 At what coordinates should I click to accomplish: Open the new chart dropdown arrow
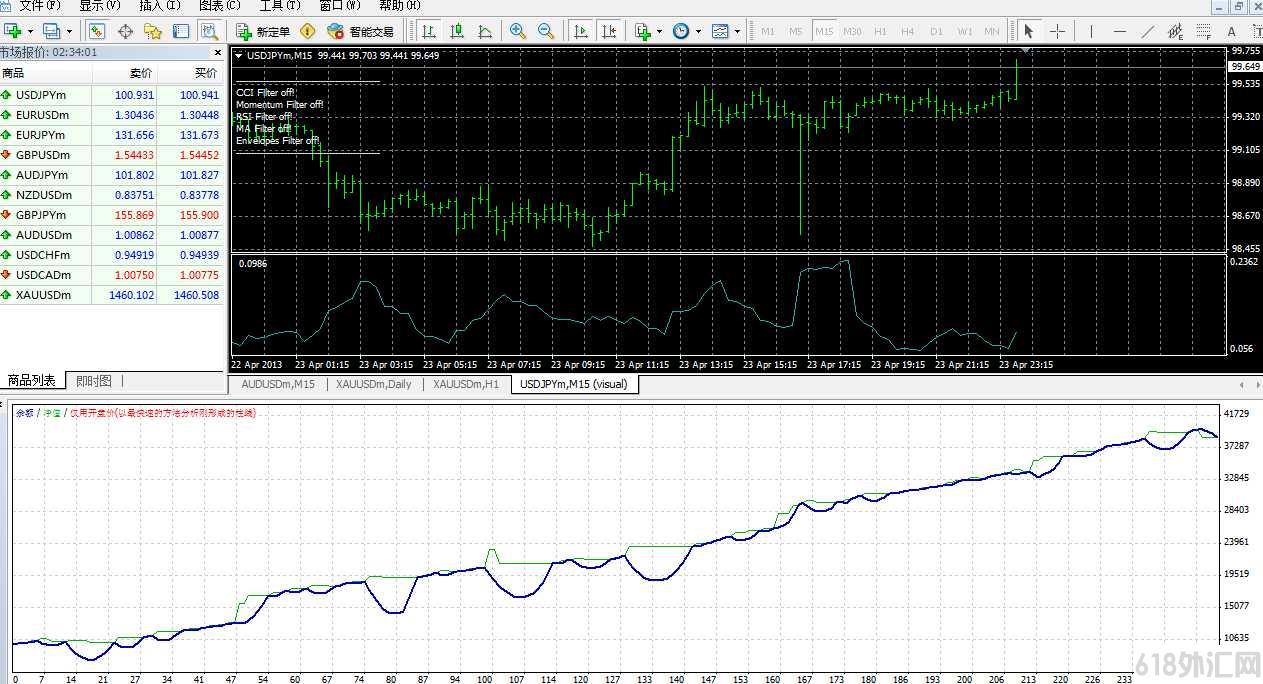[x=30, y=31]
